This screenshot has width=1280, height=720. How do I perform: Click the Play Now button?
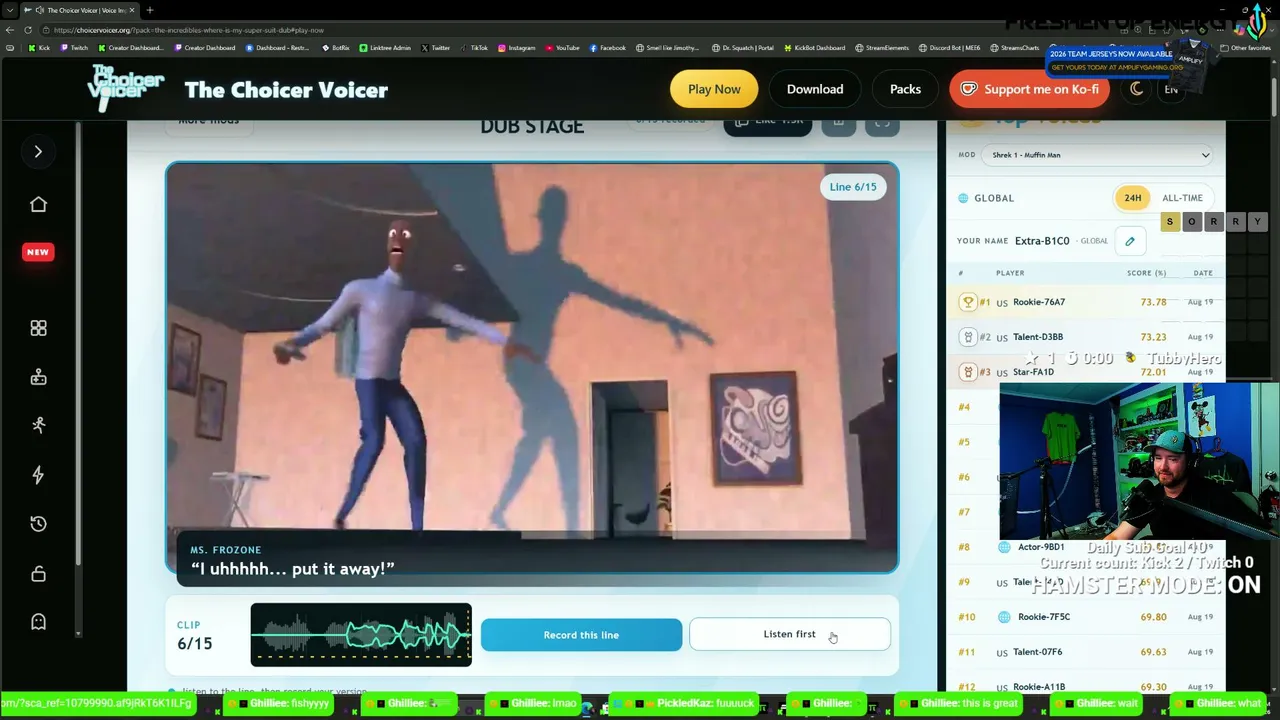714,89
